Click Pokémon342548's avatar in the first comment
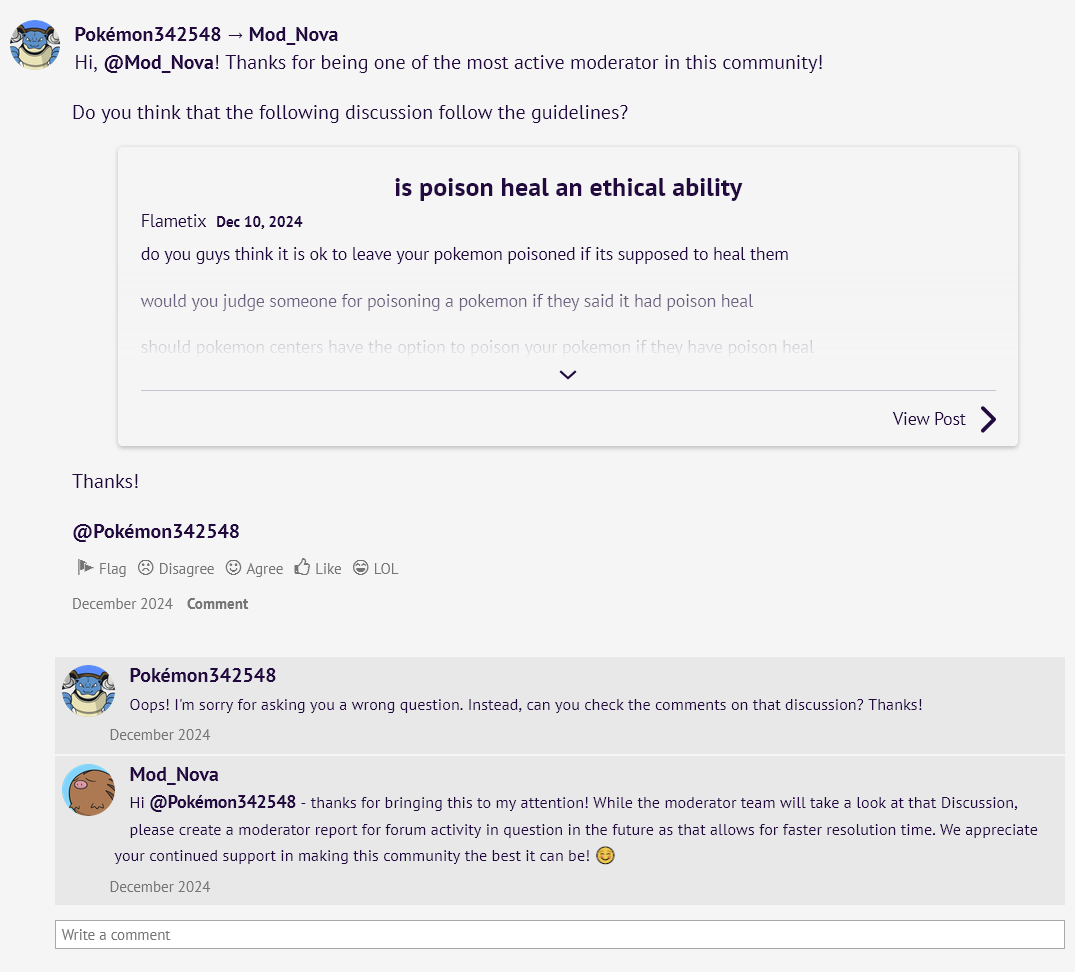This screenshot has height=972, width=1075. [88, 691]
